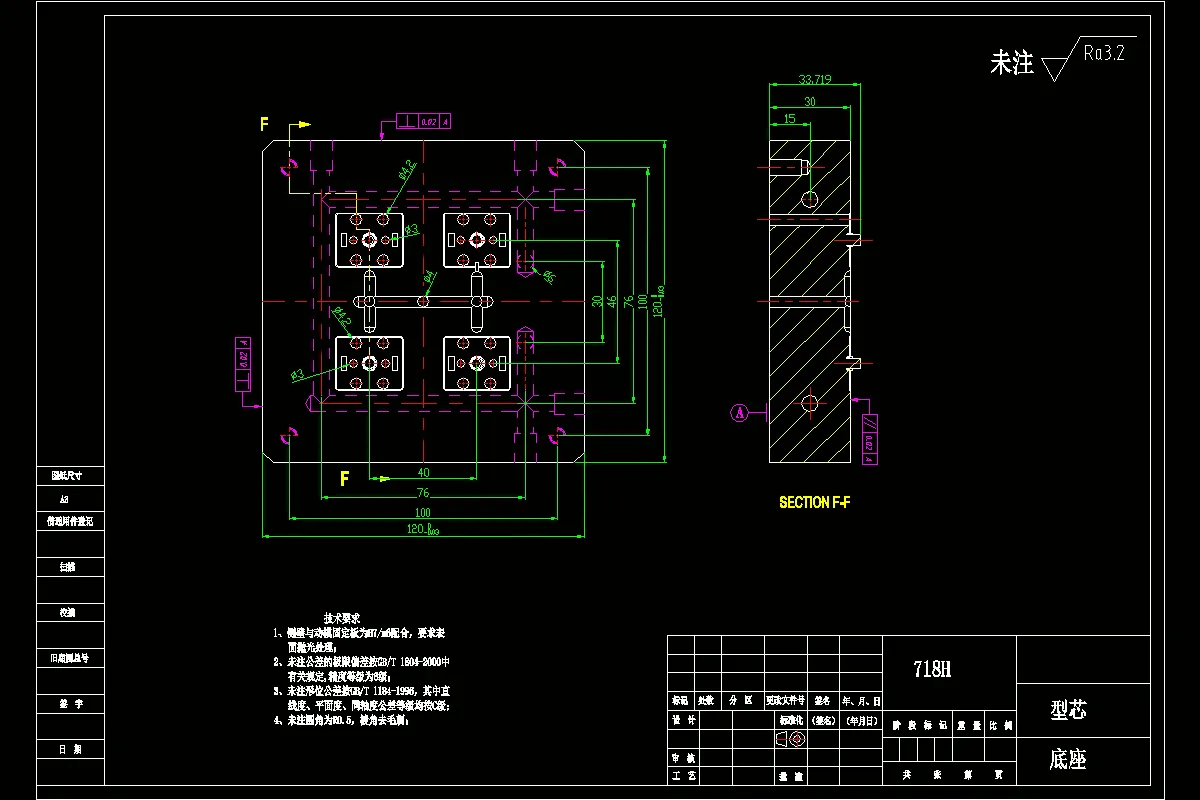This screenshot has width=1200, height=800.
Task: Select technical note 2 citing GB/T 1804-2000
Action: pyautogui.click(x=362, y=668)
